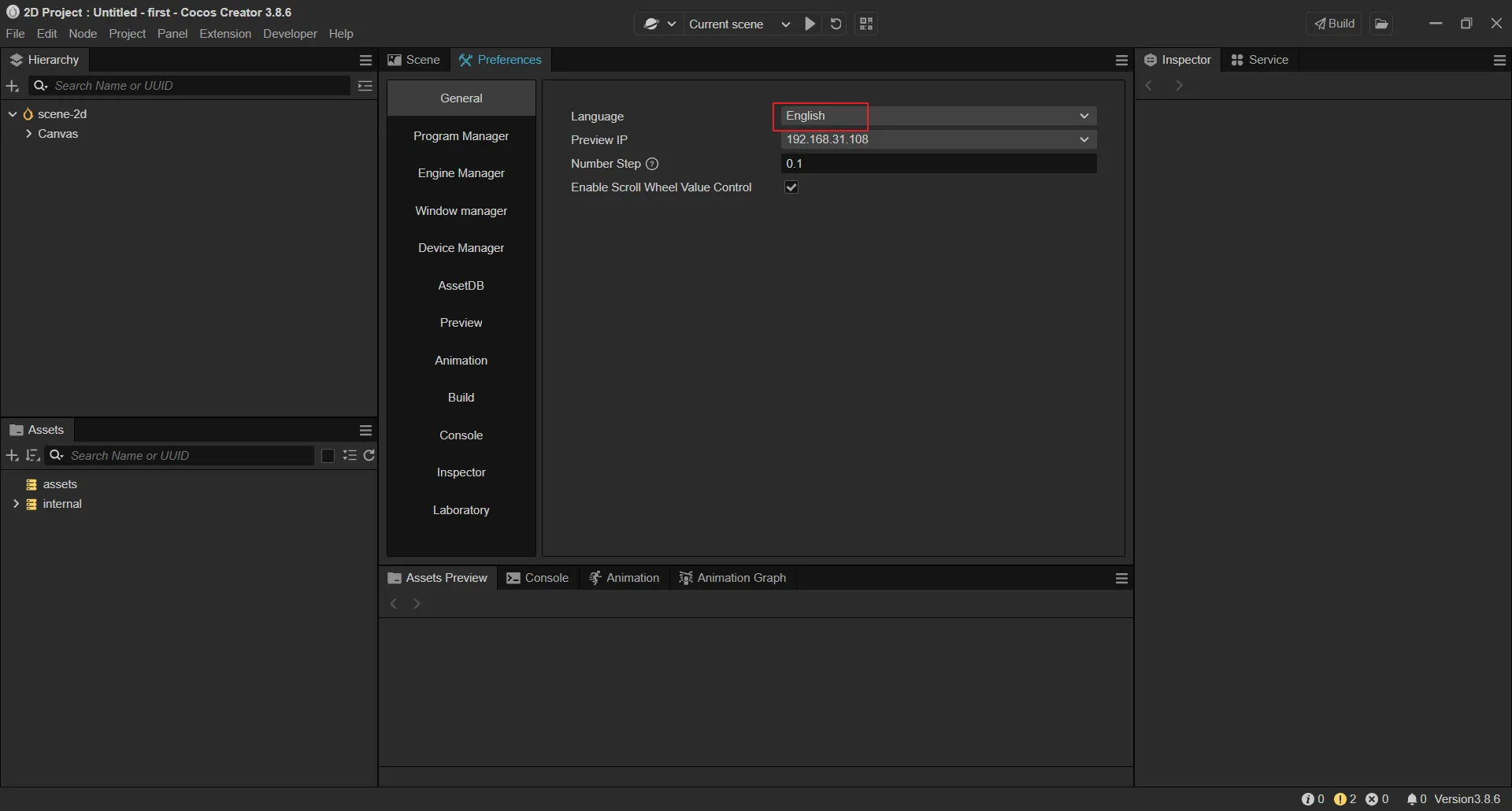Click the Number Step input field

click(x=938, y=164)
